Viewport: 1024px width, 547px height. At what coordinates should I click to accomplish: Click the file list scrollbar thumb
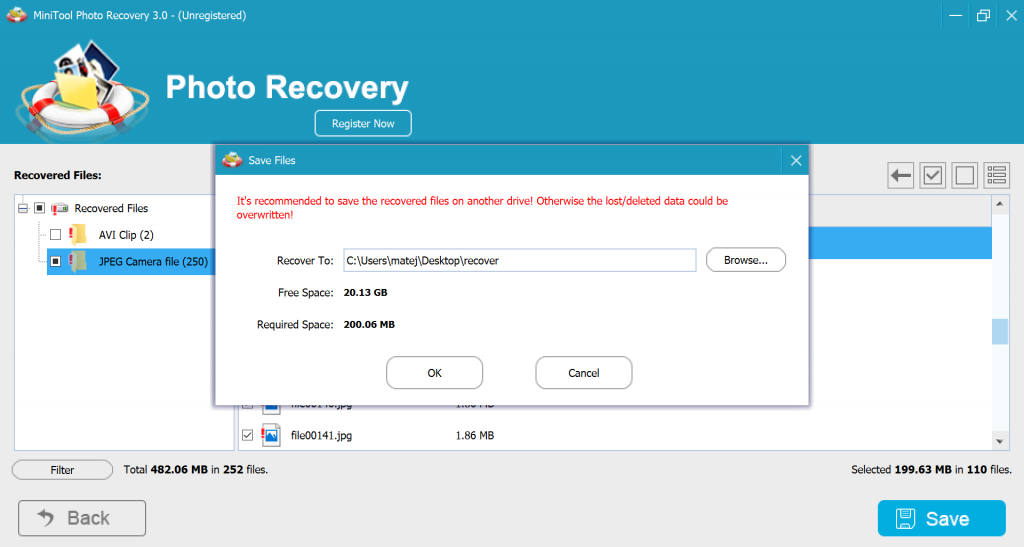(x=1000, y=331)
